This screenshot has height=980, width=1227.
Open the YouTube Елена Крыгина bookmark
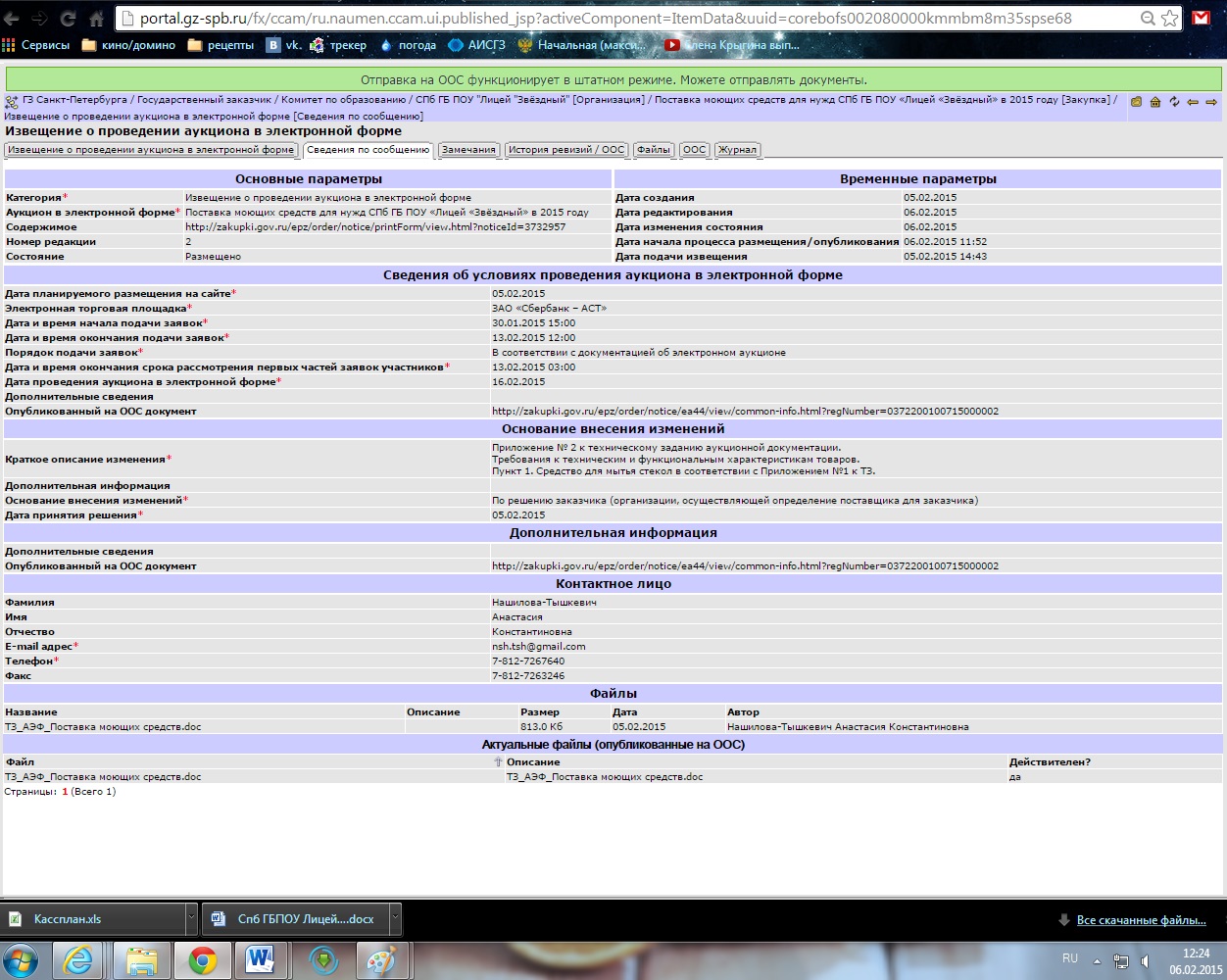click(732, 45)
